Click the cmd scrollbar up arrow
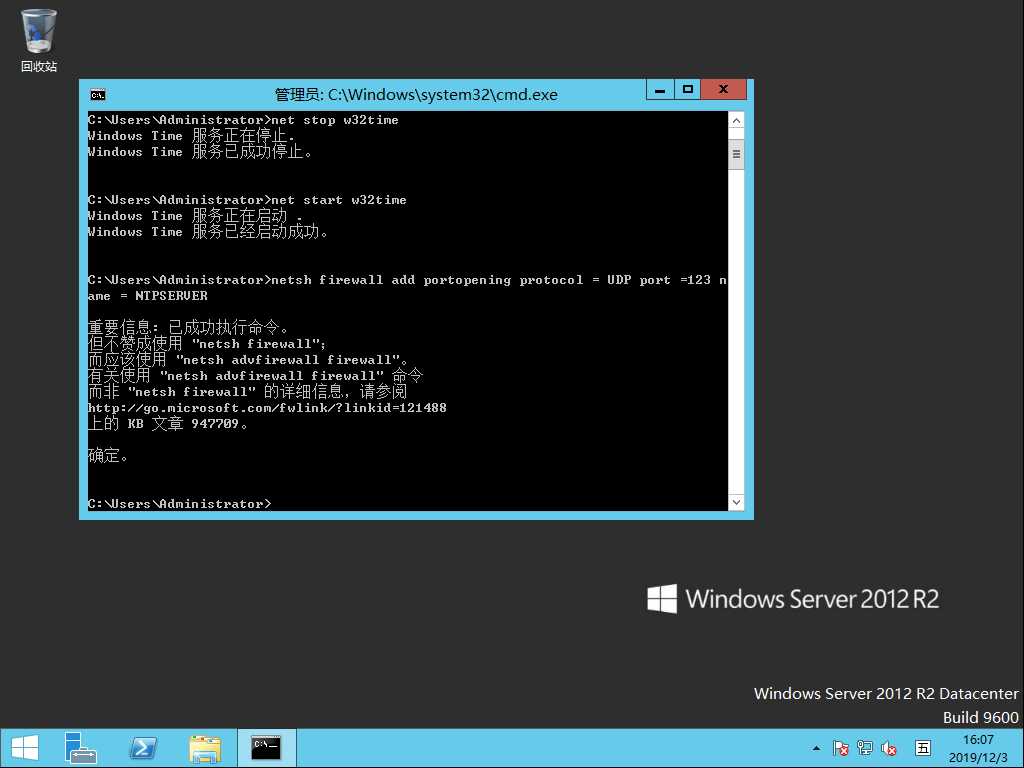This screenshot has width=1024, height=768. coord(736,120)
